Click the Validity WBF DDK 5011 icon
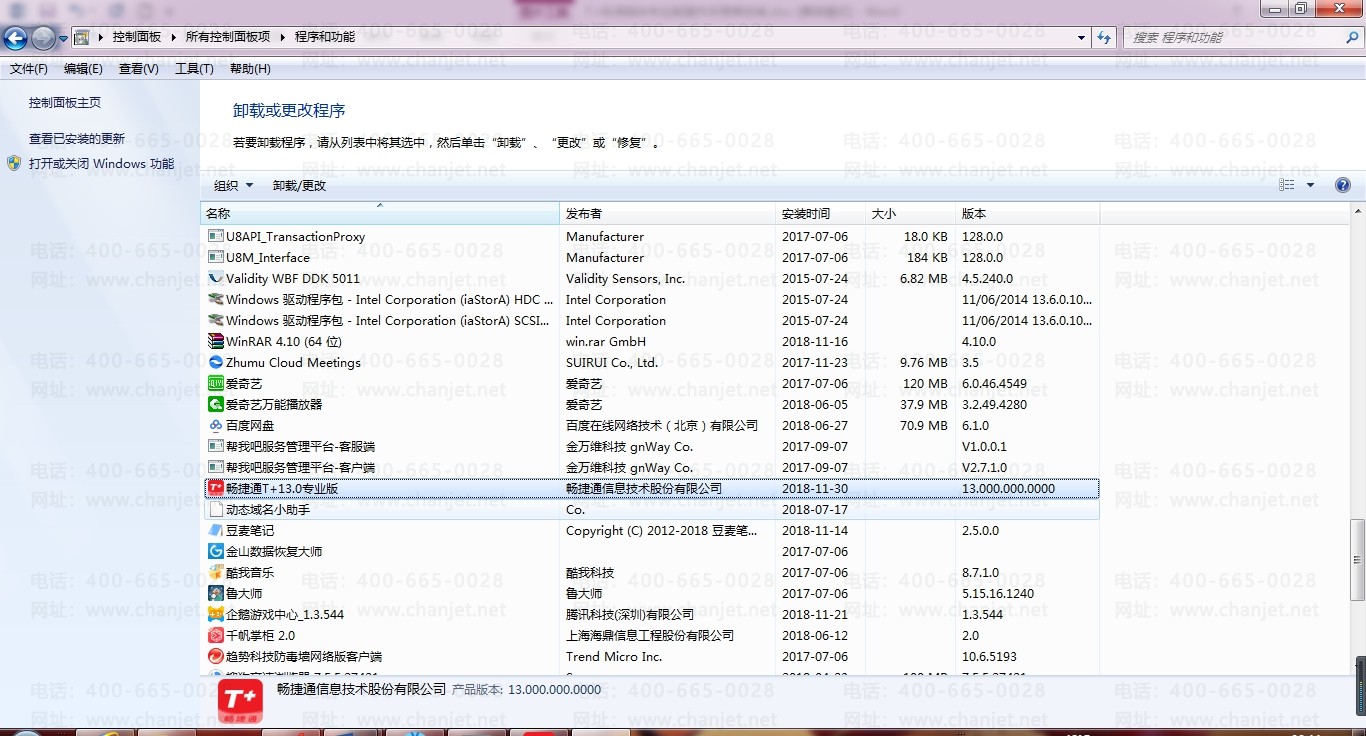Image resolution: width=1366 pixels, height=736 pixels. 215,279
